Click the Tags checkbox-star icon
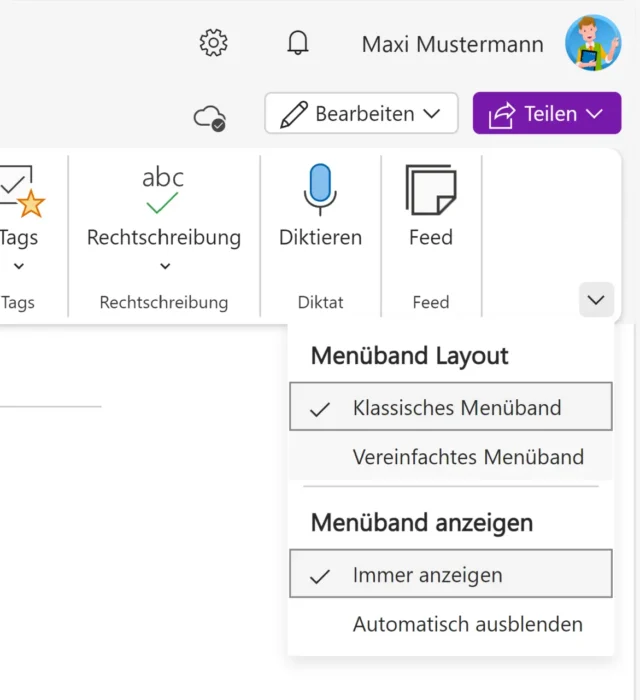 click(x=22, y=192)
